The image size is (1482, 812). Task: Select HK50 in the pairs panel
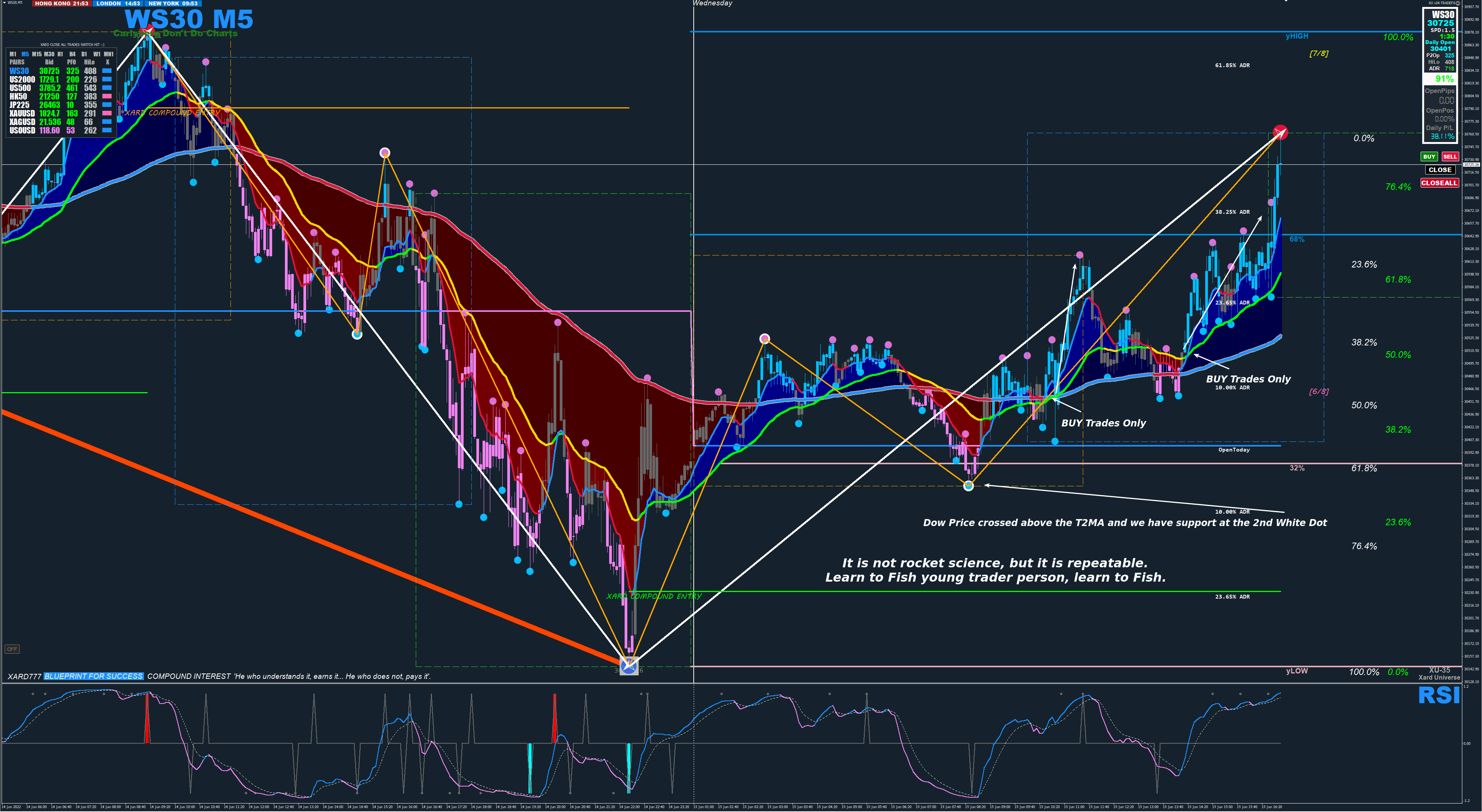click(18, 96)
